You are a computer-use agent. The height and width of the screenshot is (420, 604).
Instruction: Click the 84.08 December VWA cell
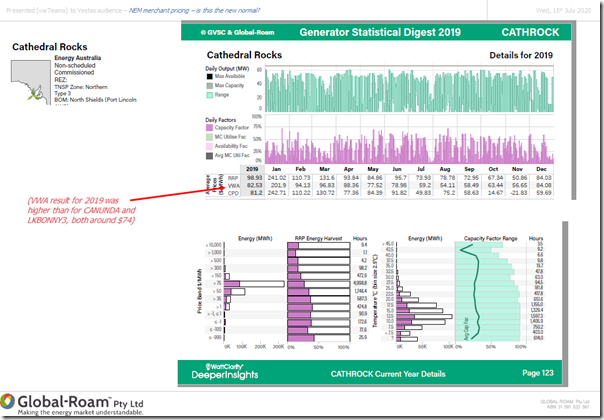pyautogui.click(x=544, y=185)
